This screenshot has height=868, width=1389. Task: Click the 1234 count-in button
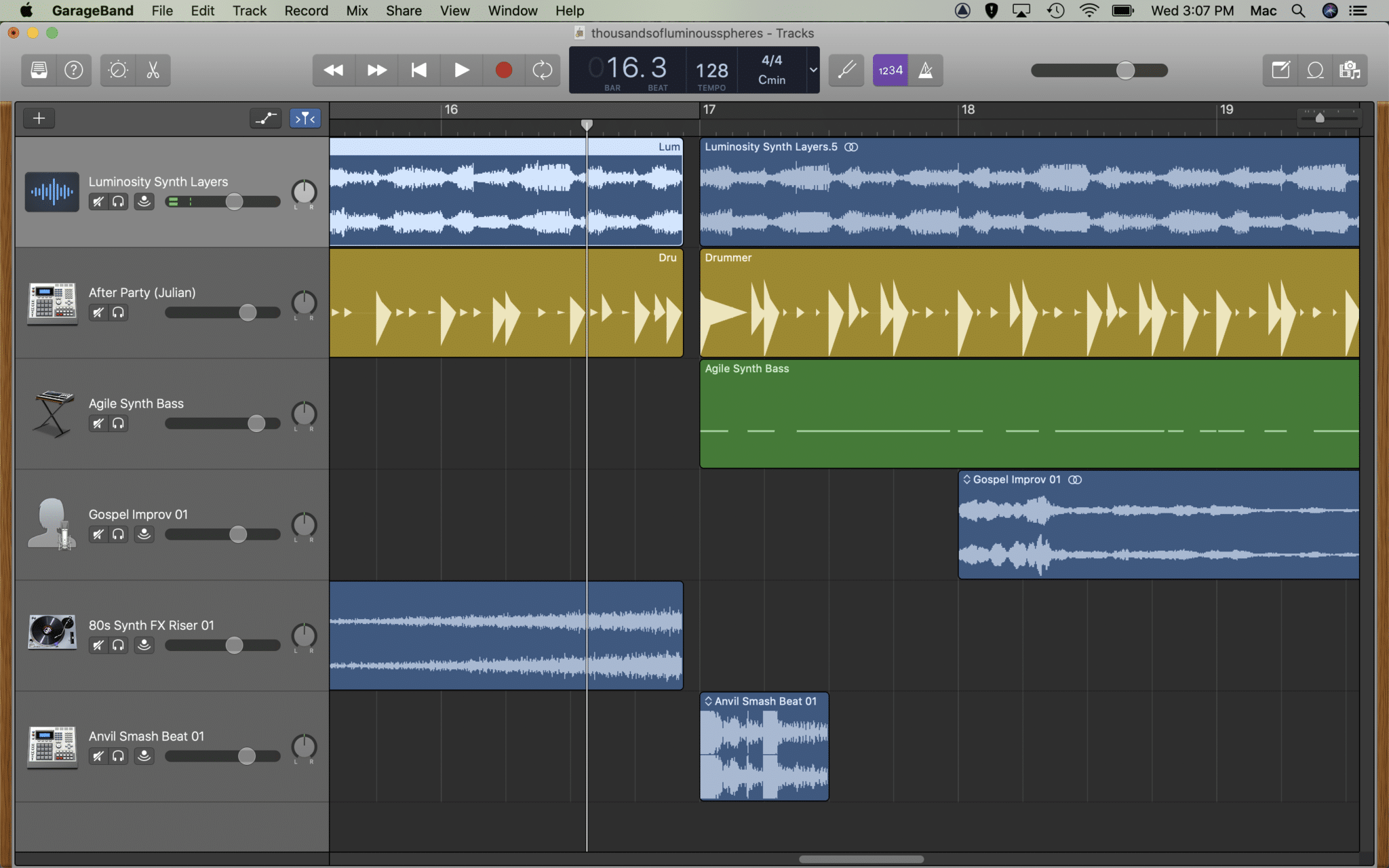(890, 70)
